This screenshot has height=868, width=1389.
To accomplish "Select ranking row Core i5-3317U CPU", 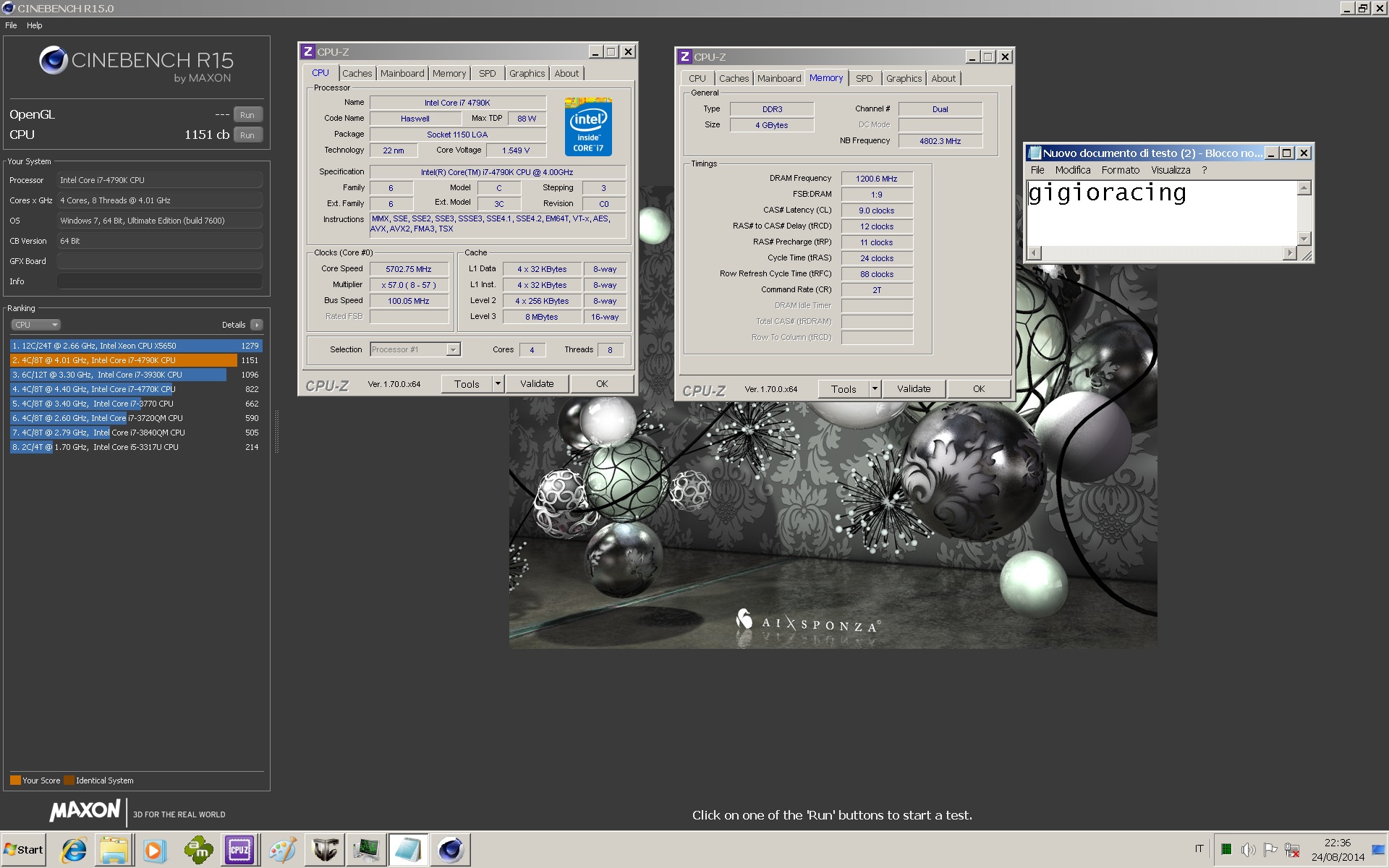I will [136, 447].
